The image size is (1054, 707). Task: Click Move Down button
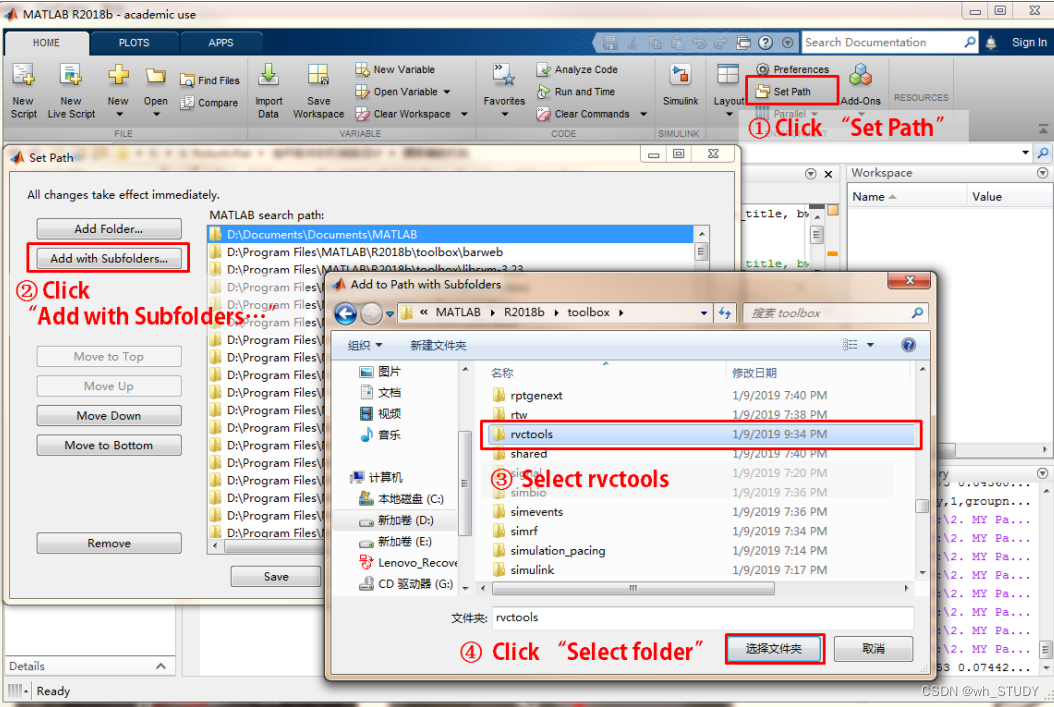109,415
